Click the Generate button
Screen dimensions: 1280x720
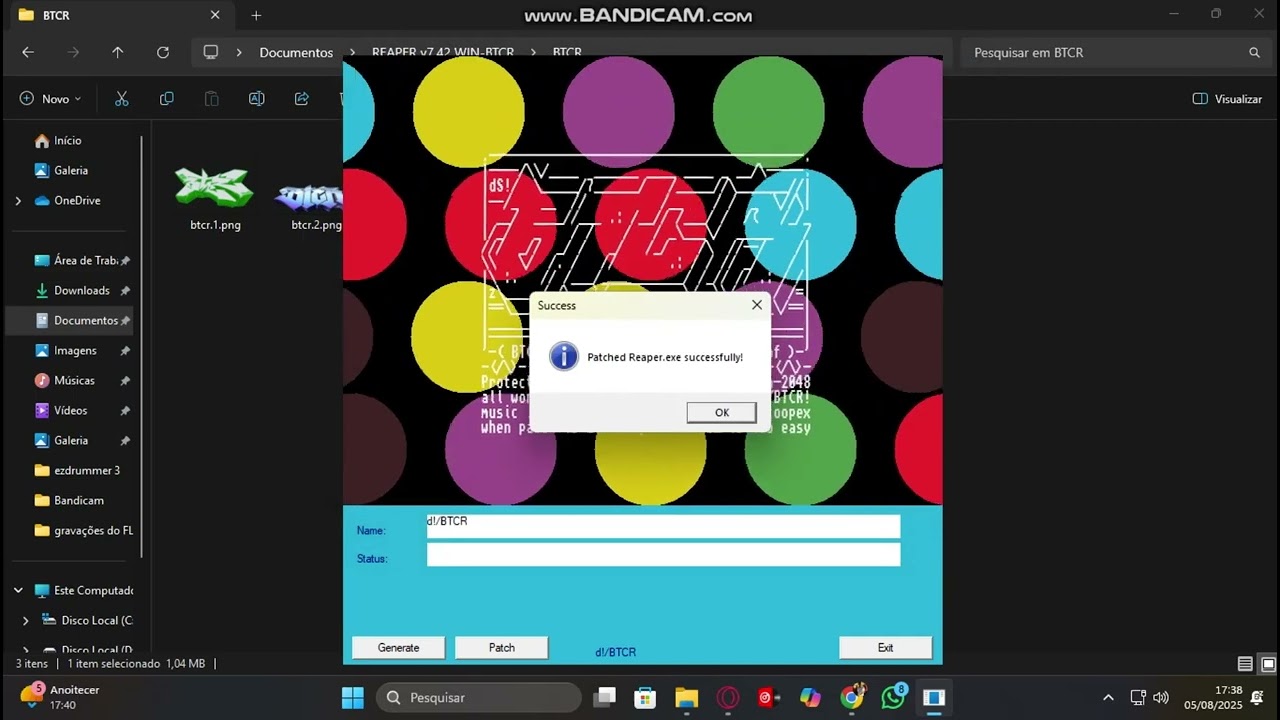pos(398,647)
